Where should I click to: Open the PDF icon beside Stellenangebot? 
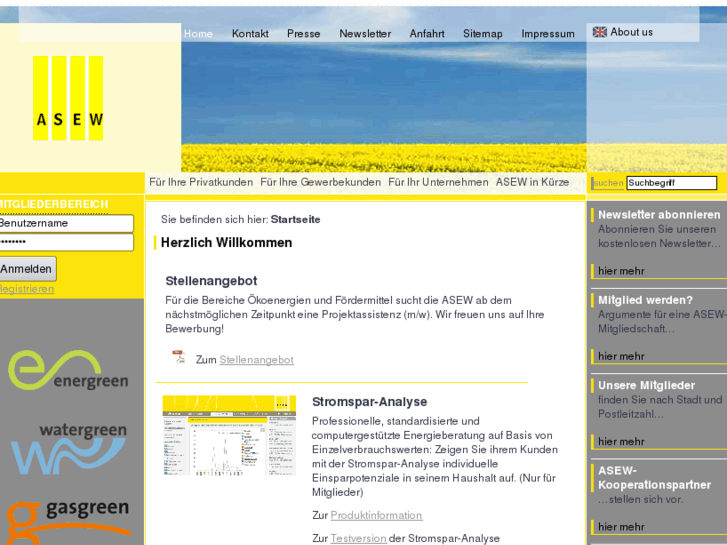[179, 357]
